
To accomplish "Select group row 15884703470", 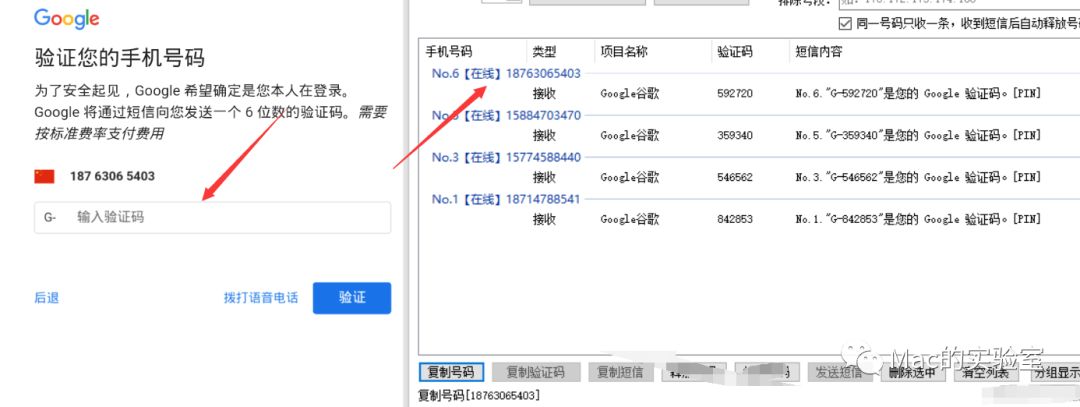I will [506, 116].
